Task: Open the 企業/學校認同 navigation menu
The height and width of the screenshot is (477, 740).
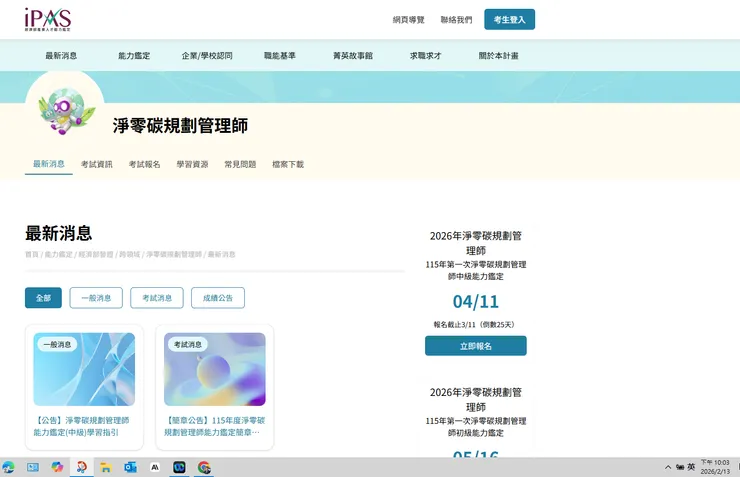Action: [x=207, y=56]
